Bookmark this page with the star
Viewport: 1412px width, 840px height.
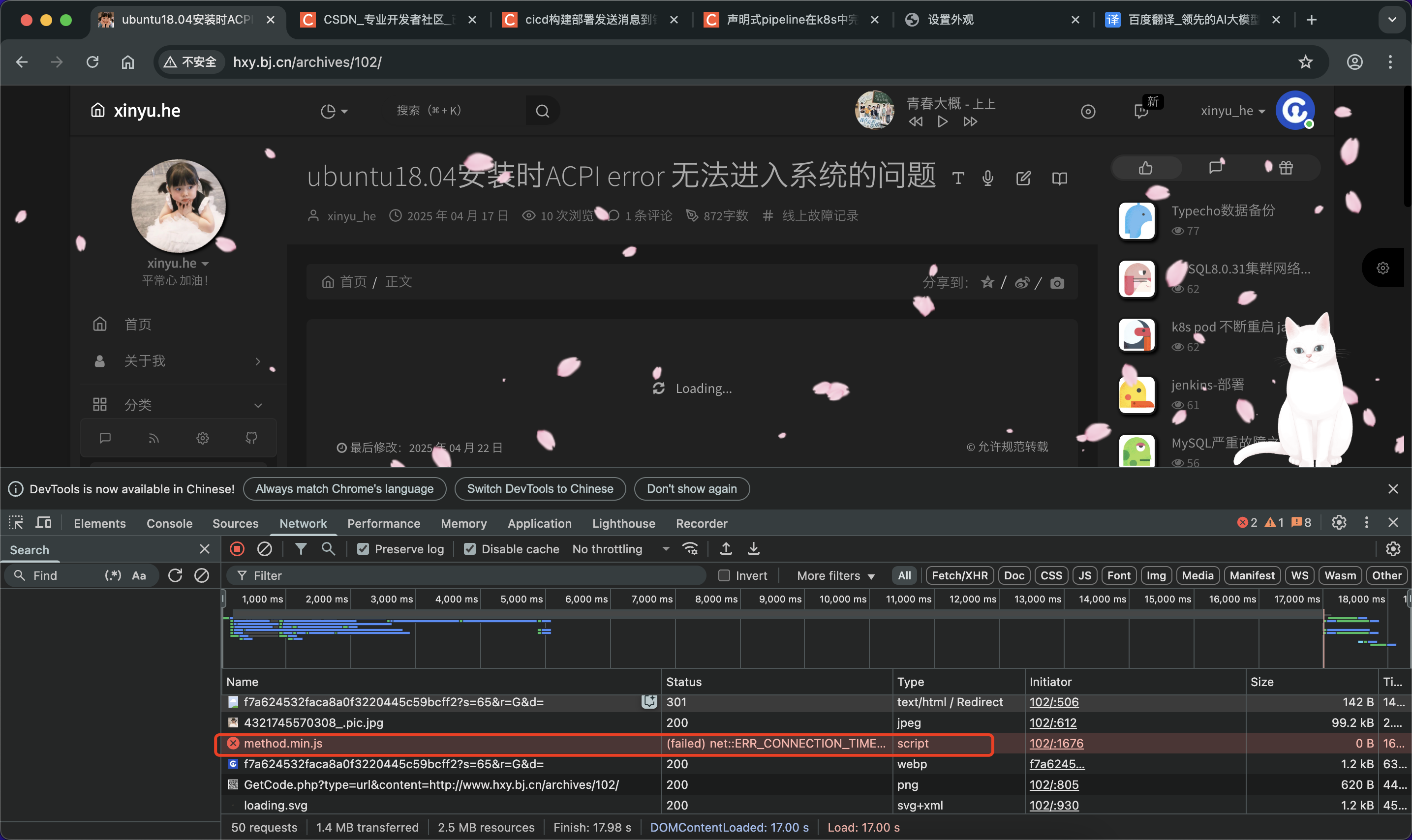coord(1305,61)
